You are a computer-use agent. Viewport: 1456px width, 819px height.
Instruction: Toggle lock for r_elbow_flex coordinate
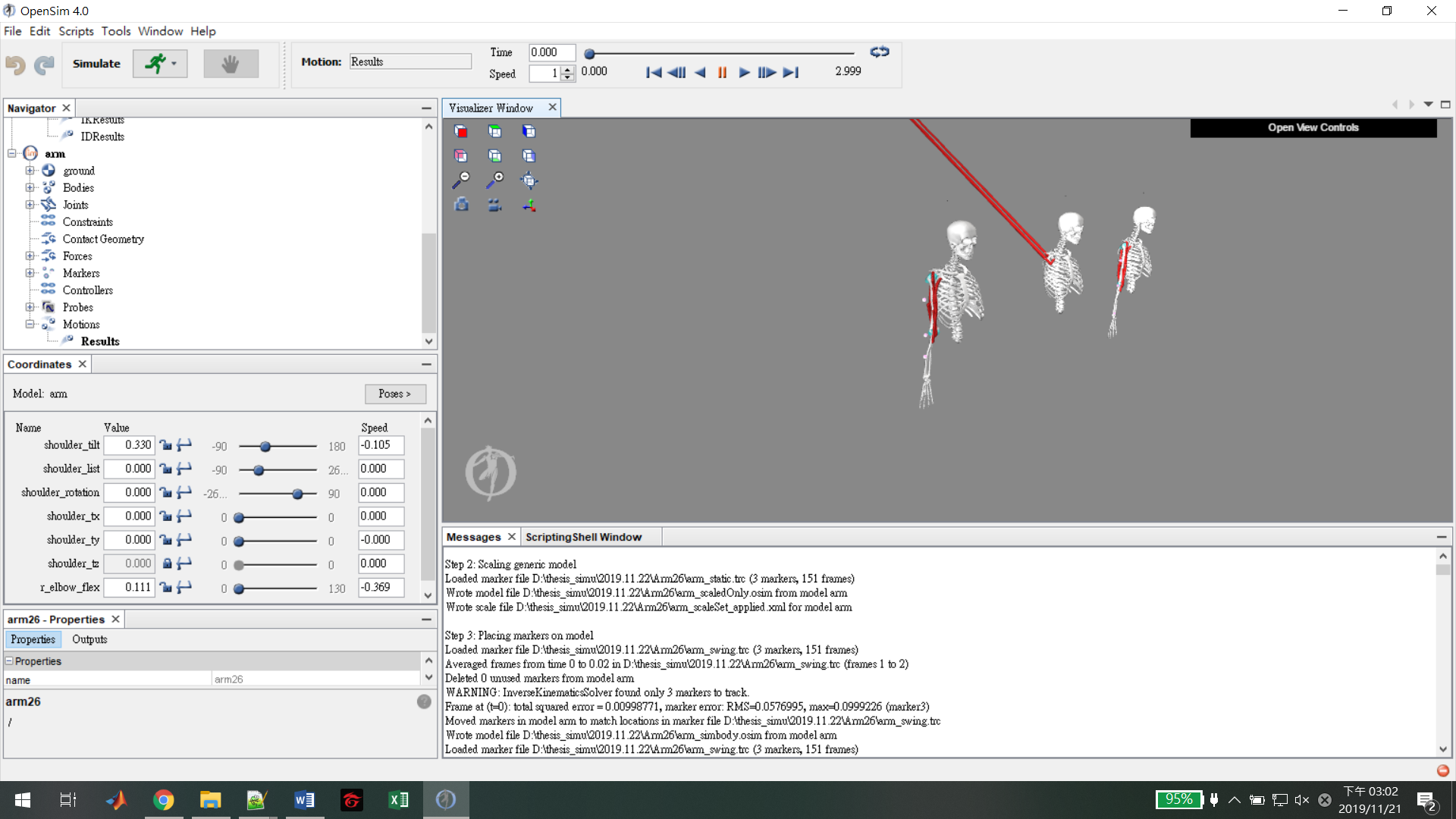click(166, 587)
